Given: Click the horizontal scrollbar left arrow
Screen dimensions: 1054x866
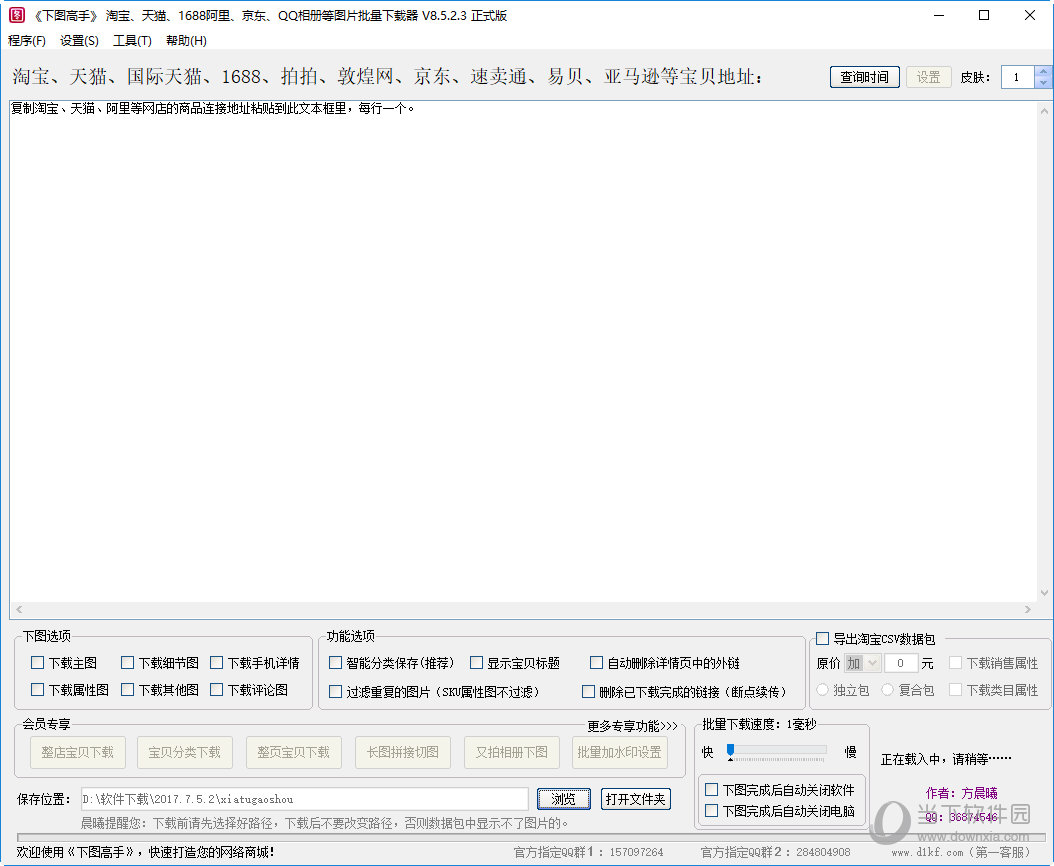Looking at the screenshot, I should click(19, 609).
